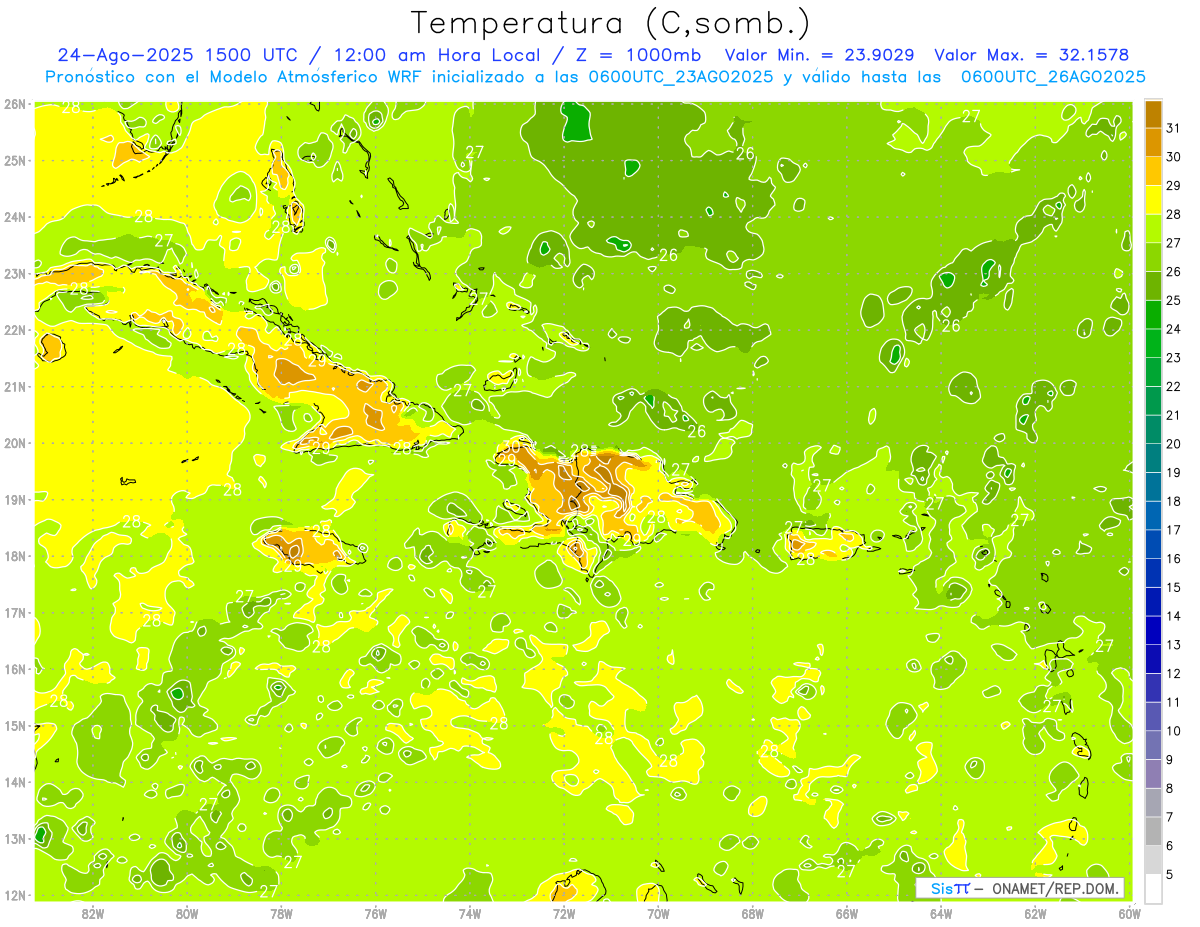Click the title "Temperatura (C,somb.)"
1200x927 pixels.
pyautogui.click(x=611, y=23)
